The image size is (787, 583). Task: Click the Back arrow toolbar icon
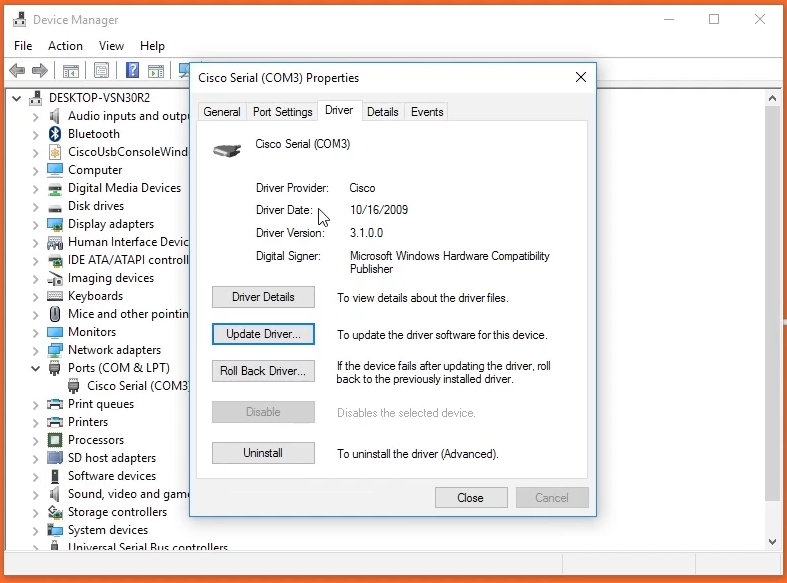click(17, 71)
